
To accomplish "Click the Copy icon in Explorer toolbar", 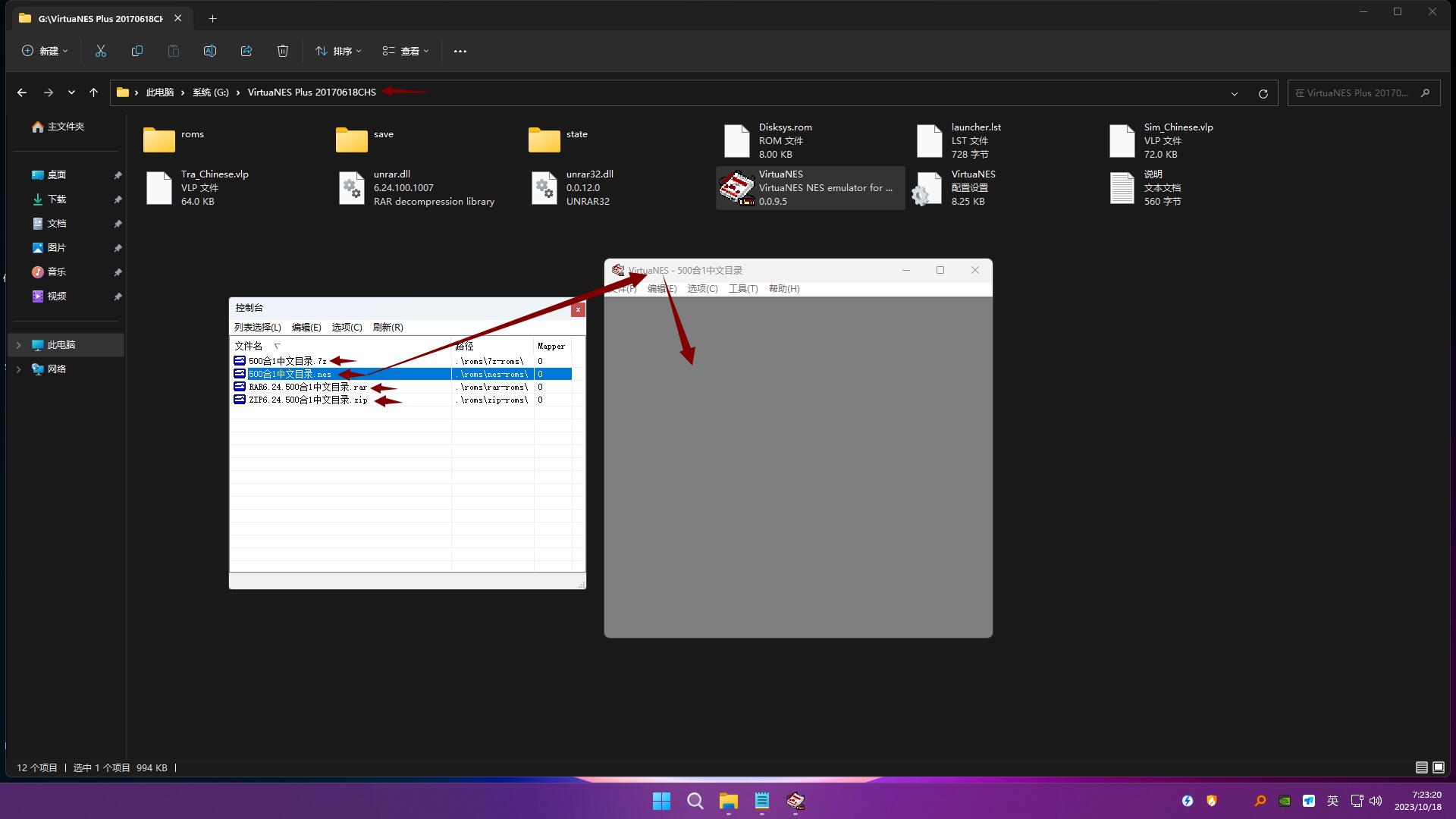I will click(x=137, y=51).
